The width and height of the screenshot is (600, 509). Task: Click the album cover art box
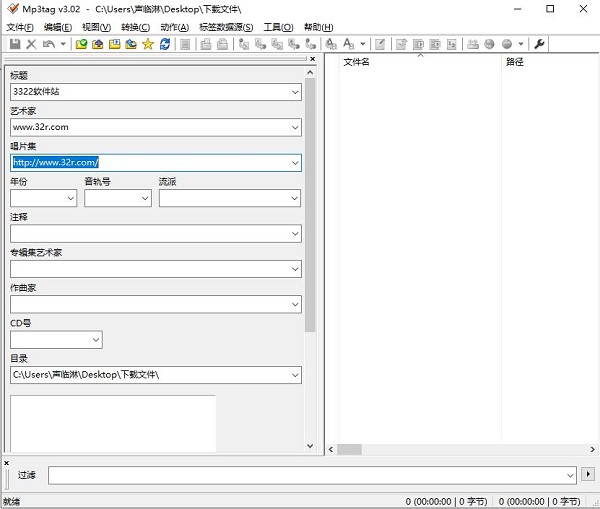113,423
